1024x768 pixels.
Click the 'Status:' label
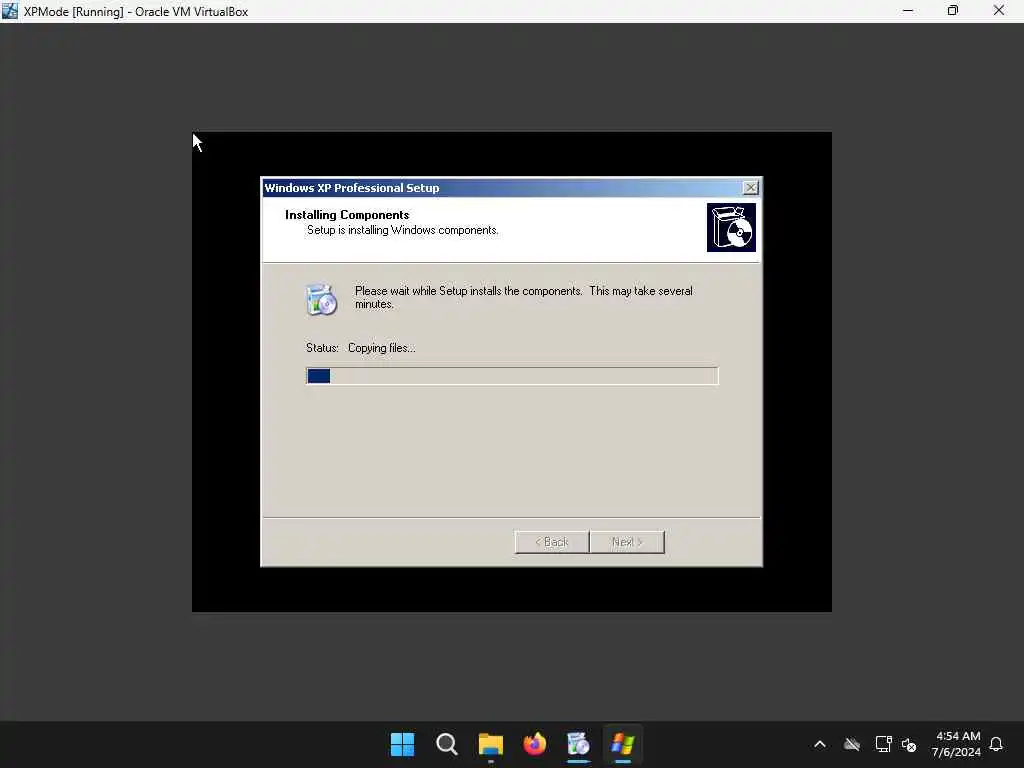[x=322, y=348]
